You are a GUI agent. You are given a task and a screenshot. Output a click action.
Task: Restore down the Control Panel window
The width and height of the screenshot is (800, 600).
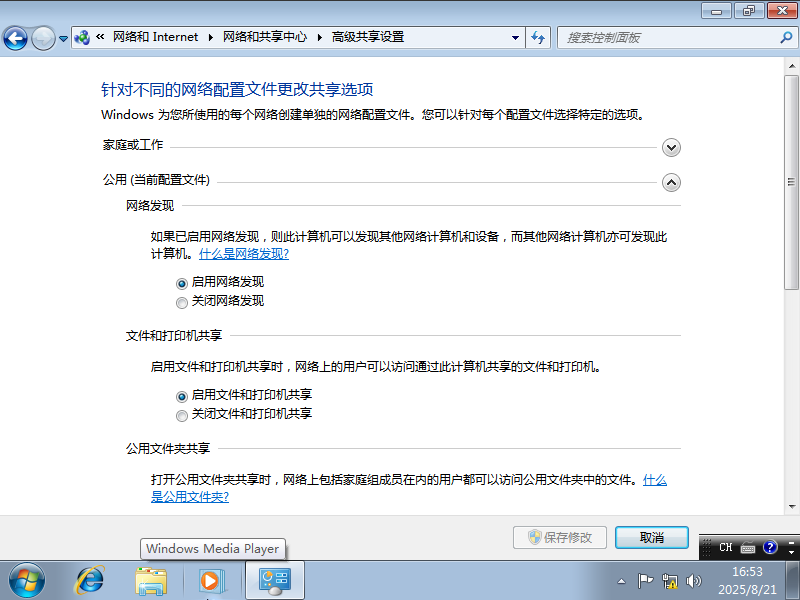pyautogui.click(x=749, y=11)
